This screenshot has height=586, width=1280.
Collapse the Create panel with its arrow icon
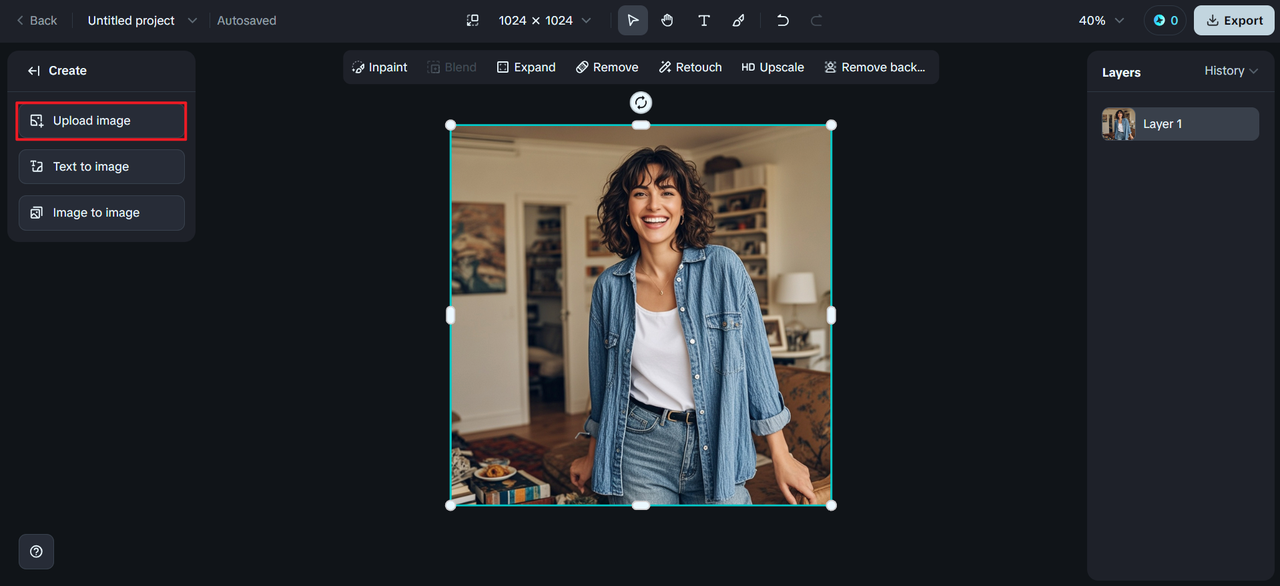(x=33, y=71)
